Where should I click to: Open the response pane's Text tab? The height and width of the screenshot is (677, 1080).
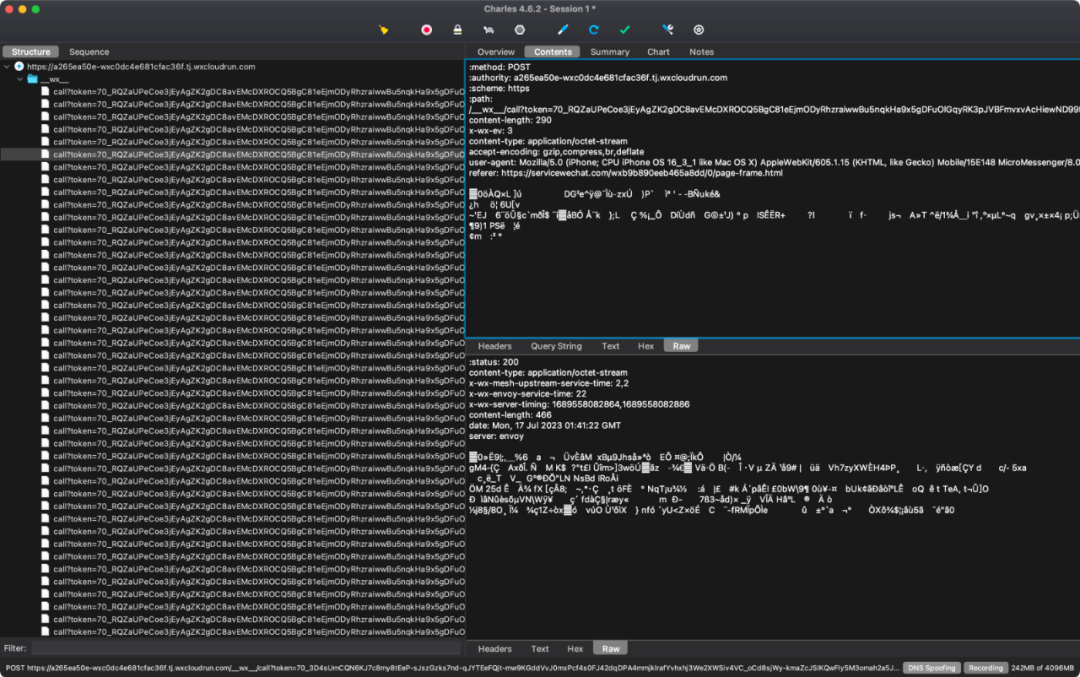click(539, 648)
